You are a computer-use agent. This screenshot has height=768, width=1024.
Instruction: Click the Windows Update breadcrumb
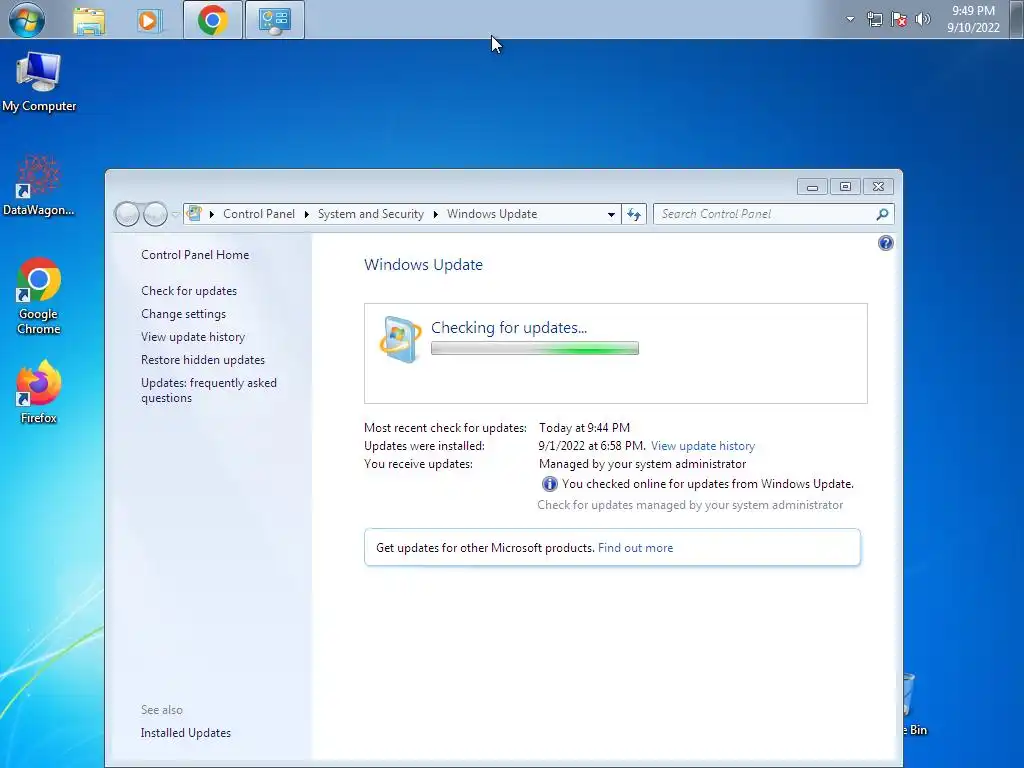pos(492,214)
